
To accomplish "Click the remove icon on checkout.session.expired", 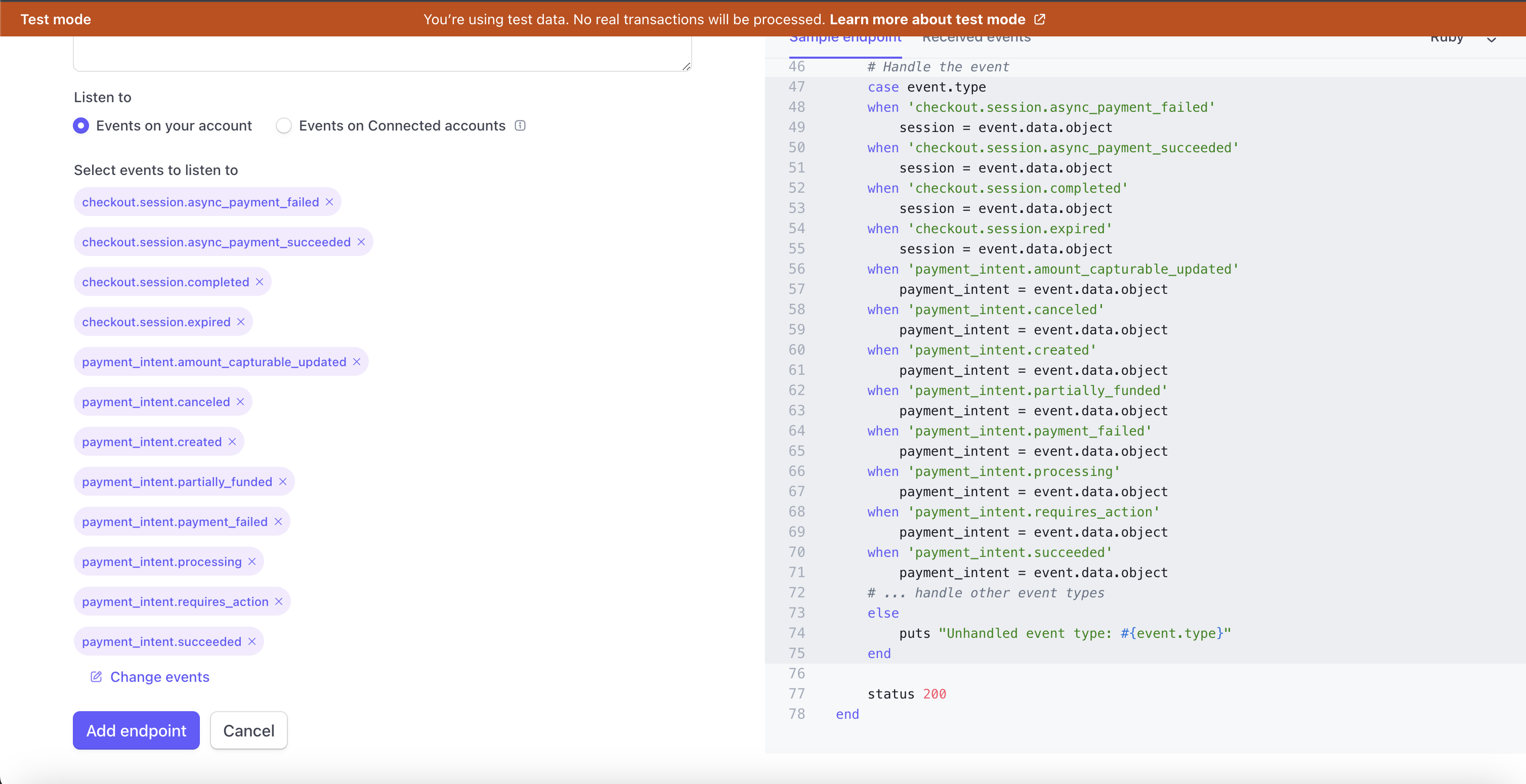I will point(241,322).
